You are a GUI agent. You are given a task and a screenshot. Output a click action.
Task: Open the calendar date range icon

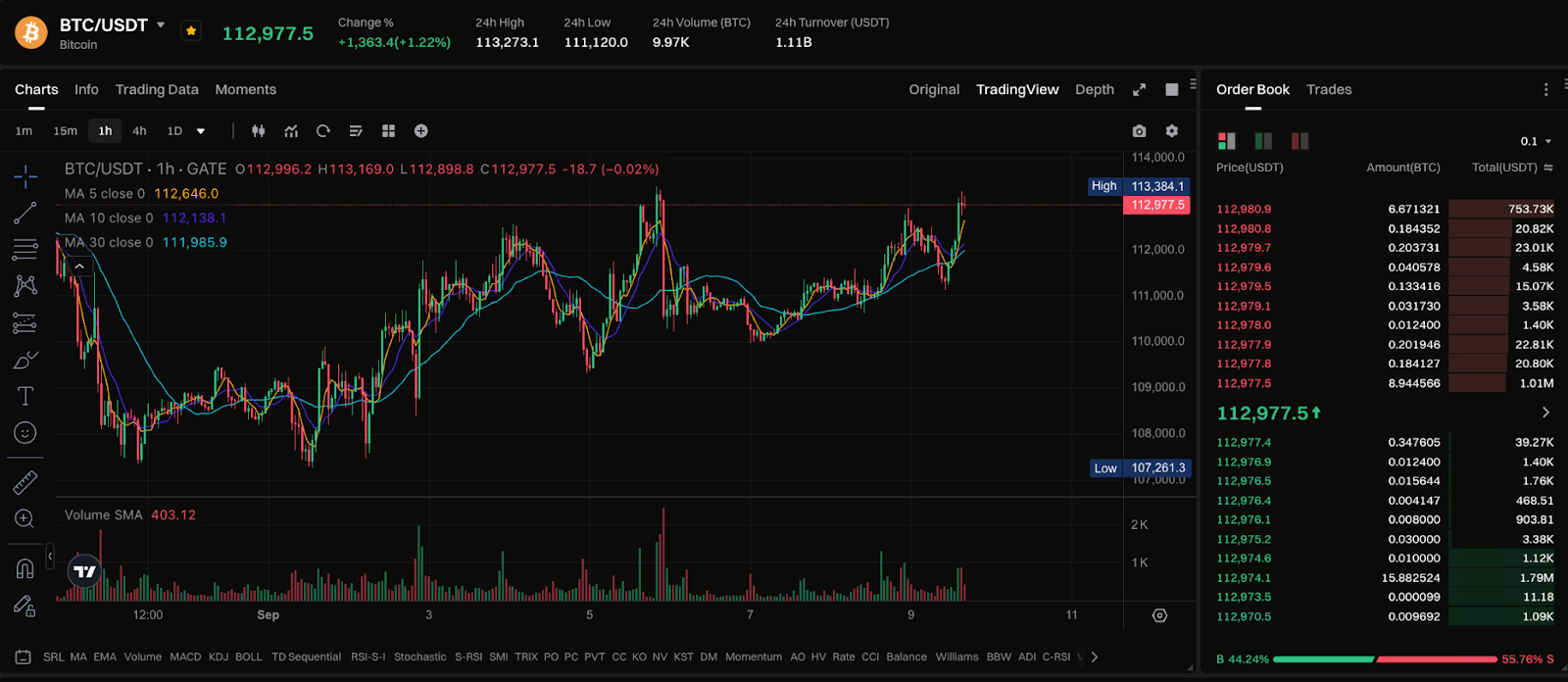pos(24,657)
